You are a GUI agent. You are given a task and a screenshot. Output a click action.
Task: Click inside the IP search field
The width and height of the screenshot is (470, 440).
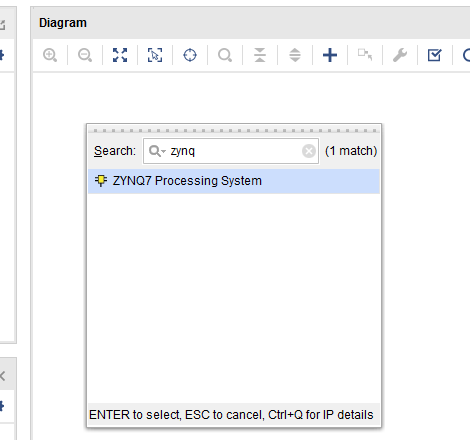pos(231,151)
